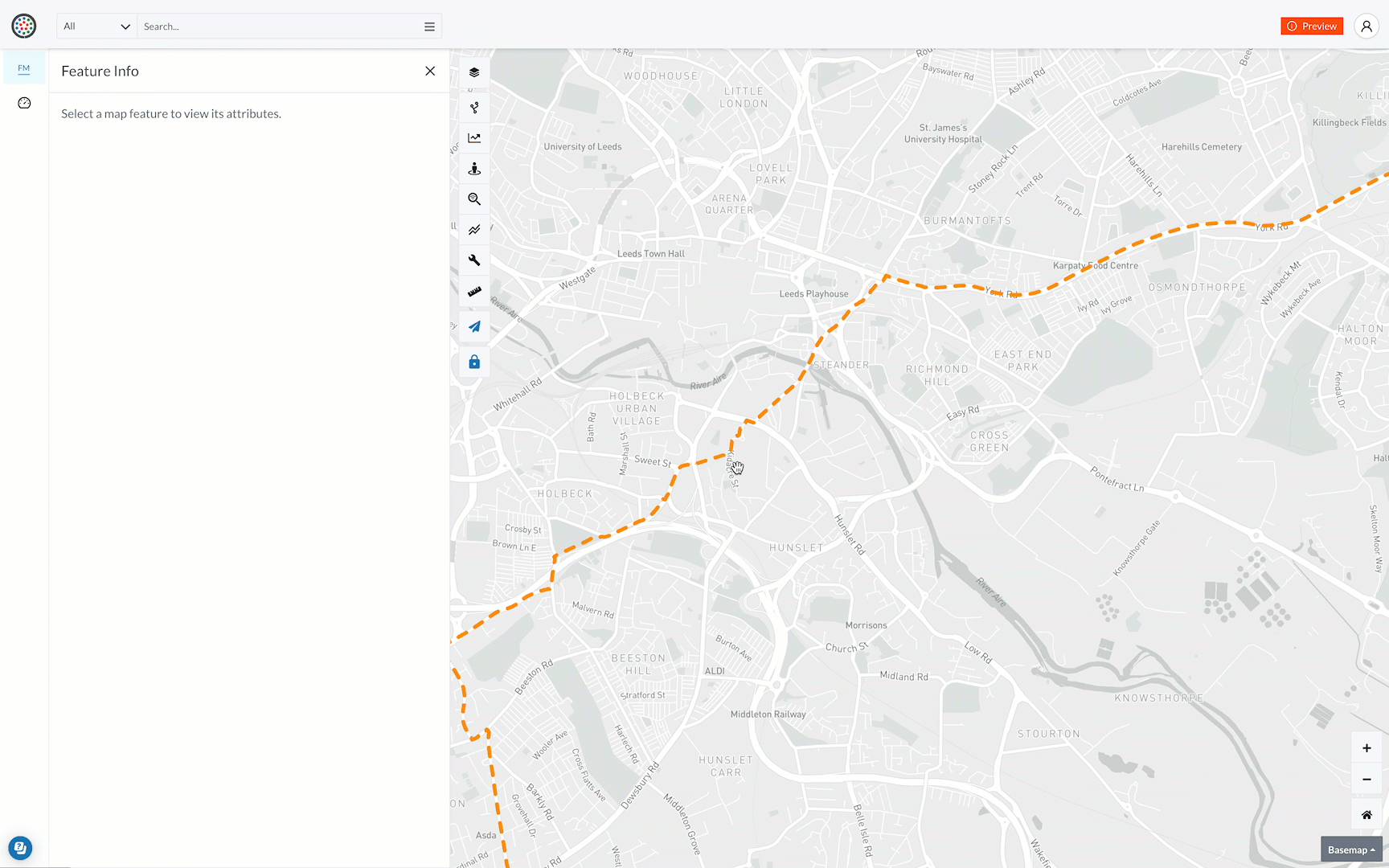Open the double-line trend tool

pos(474,230)
